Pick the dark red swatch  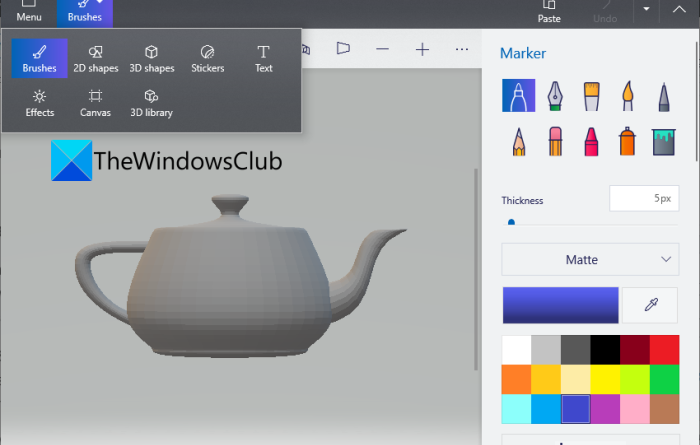[x=634, y=350]
